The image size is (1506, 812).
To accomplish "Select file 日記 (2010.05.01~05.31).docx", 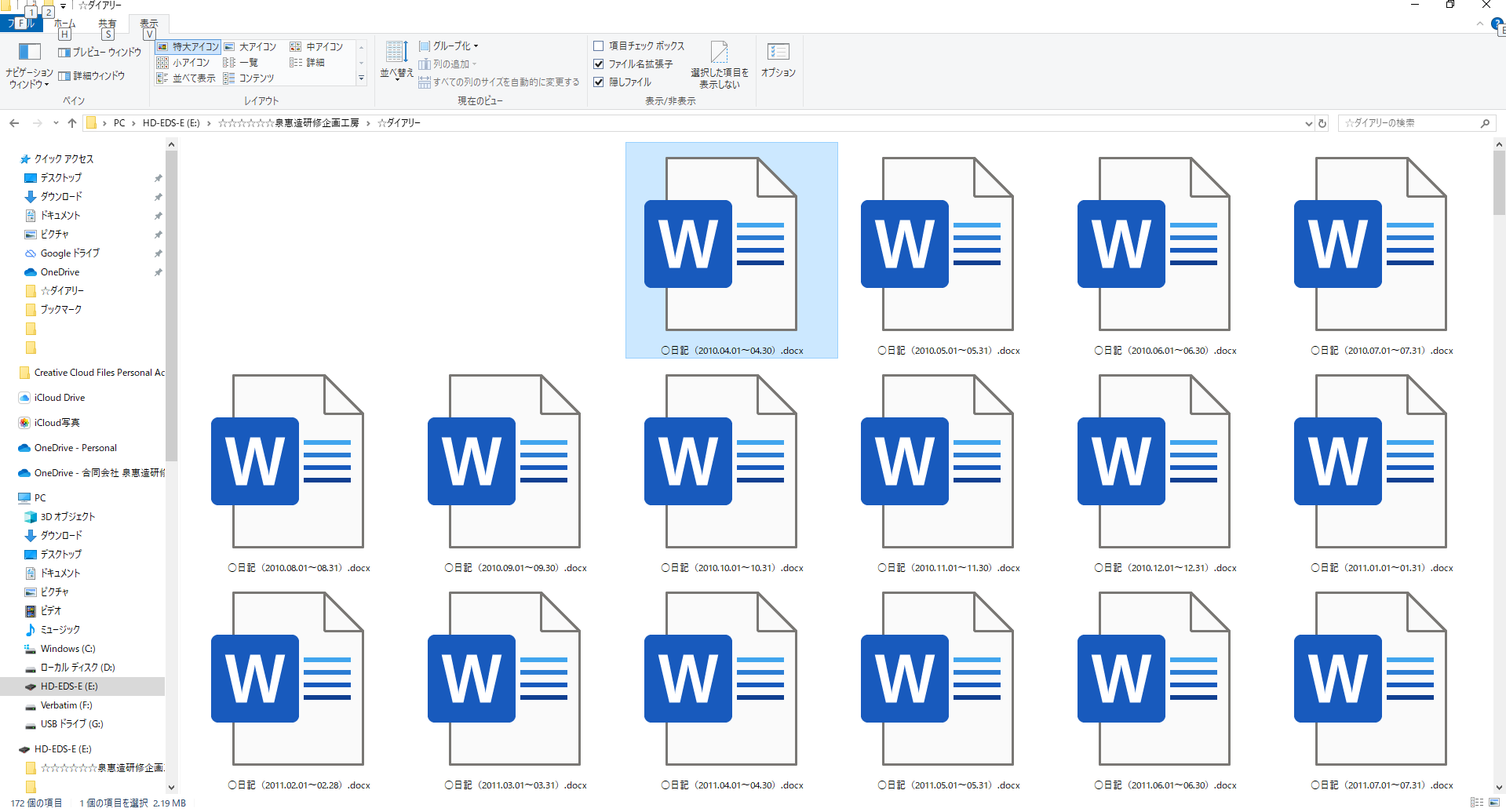I will [x=948, y=250].
